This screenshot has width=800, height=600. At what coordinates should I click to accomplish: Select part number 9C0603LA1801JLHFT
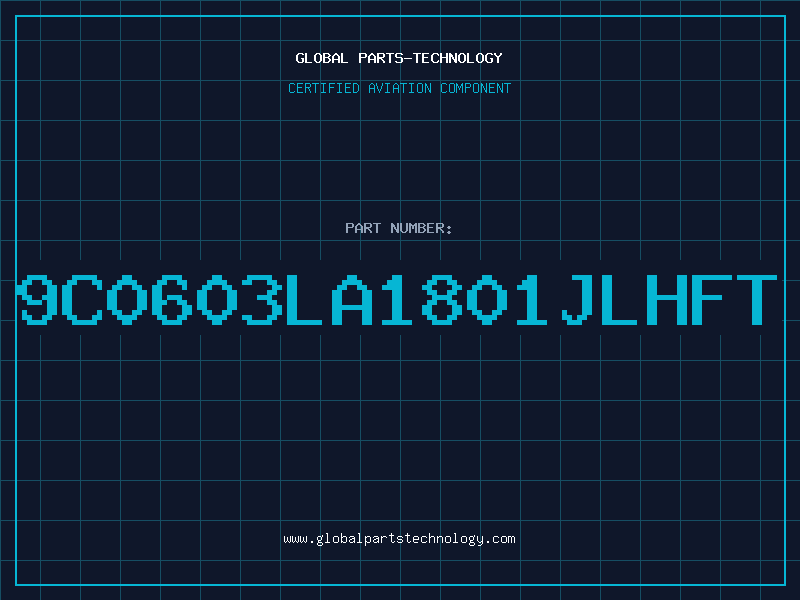pos(397,299)
